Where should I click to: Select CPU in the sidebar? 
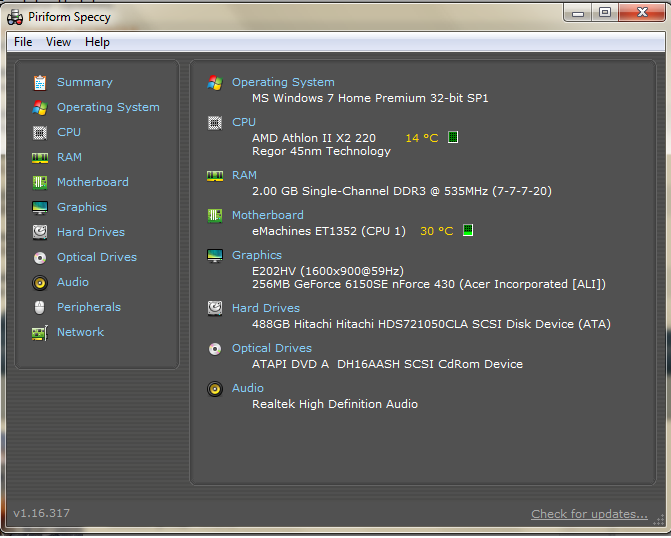(x=69, y=132)
